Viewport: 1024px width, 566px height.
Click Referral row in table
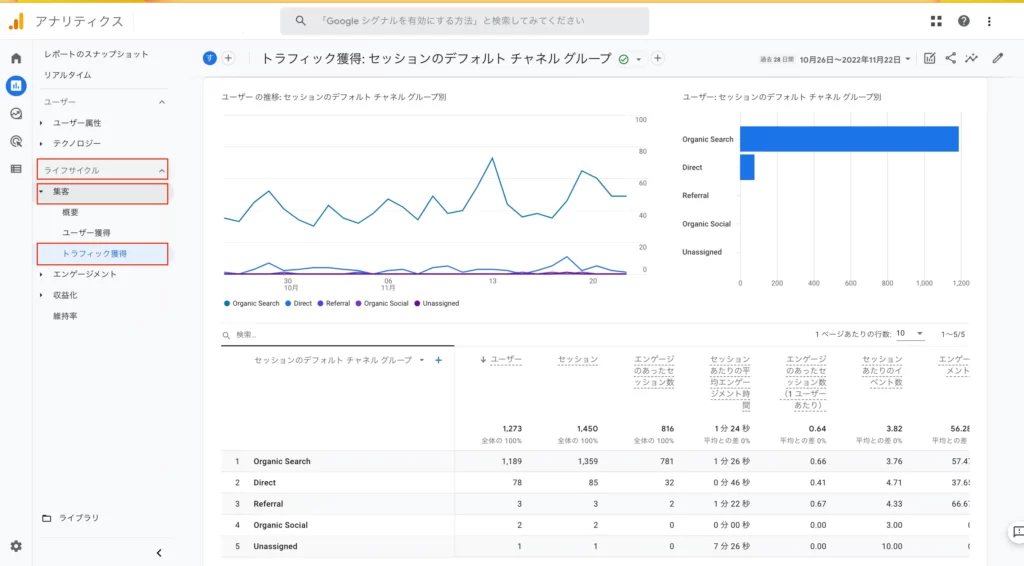click(x=595, y=504)
